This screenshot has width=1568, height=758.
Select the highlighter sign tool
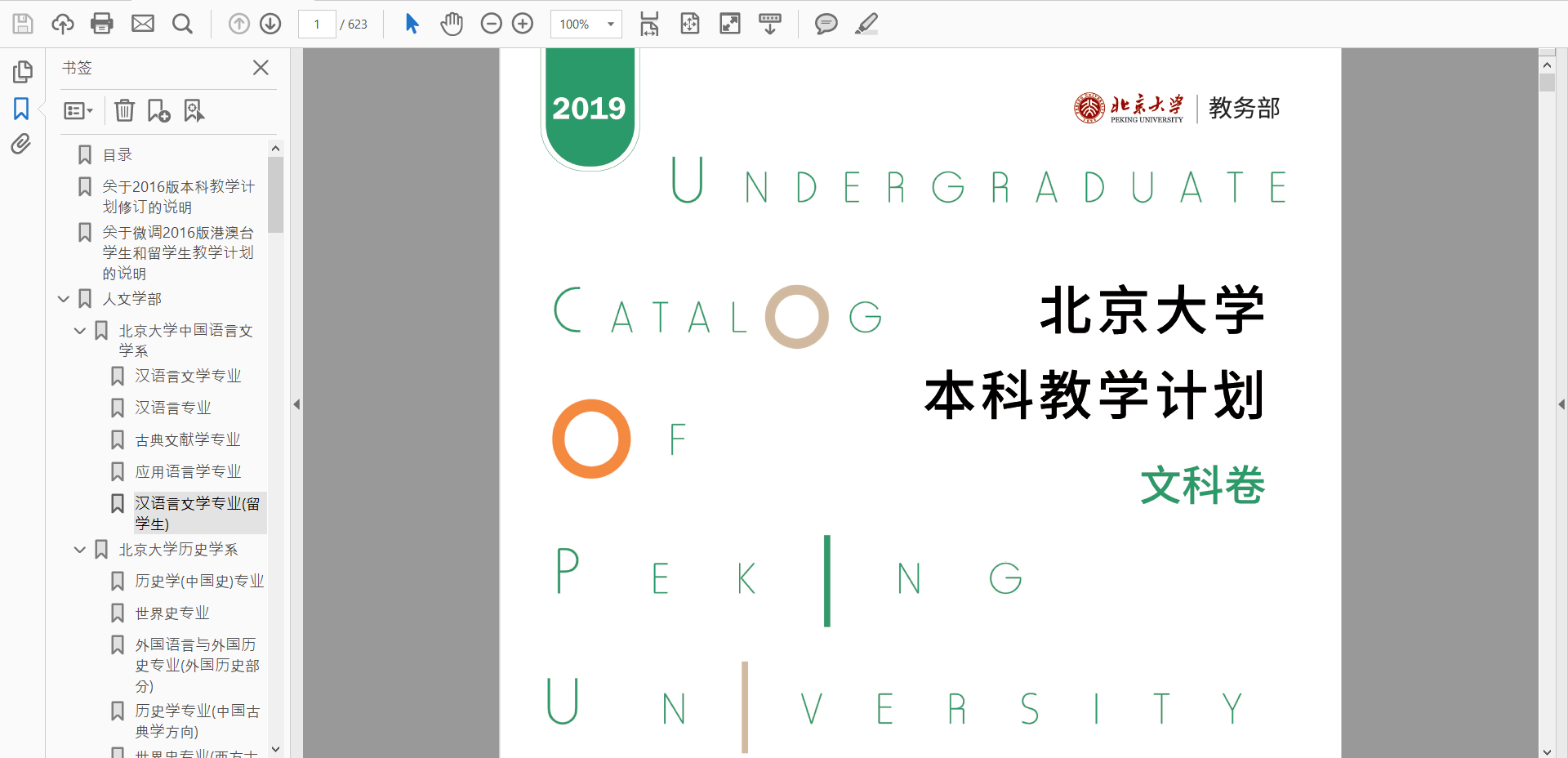[x=866, y=24]
